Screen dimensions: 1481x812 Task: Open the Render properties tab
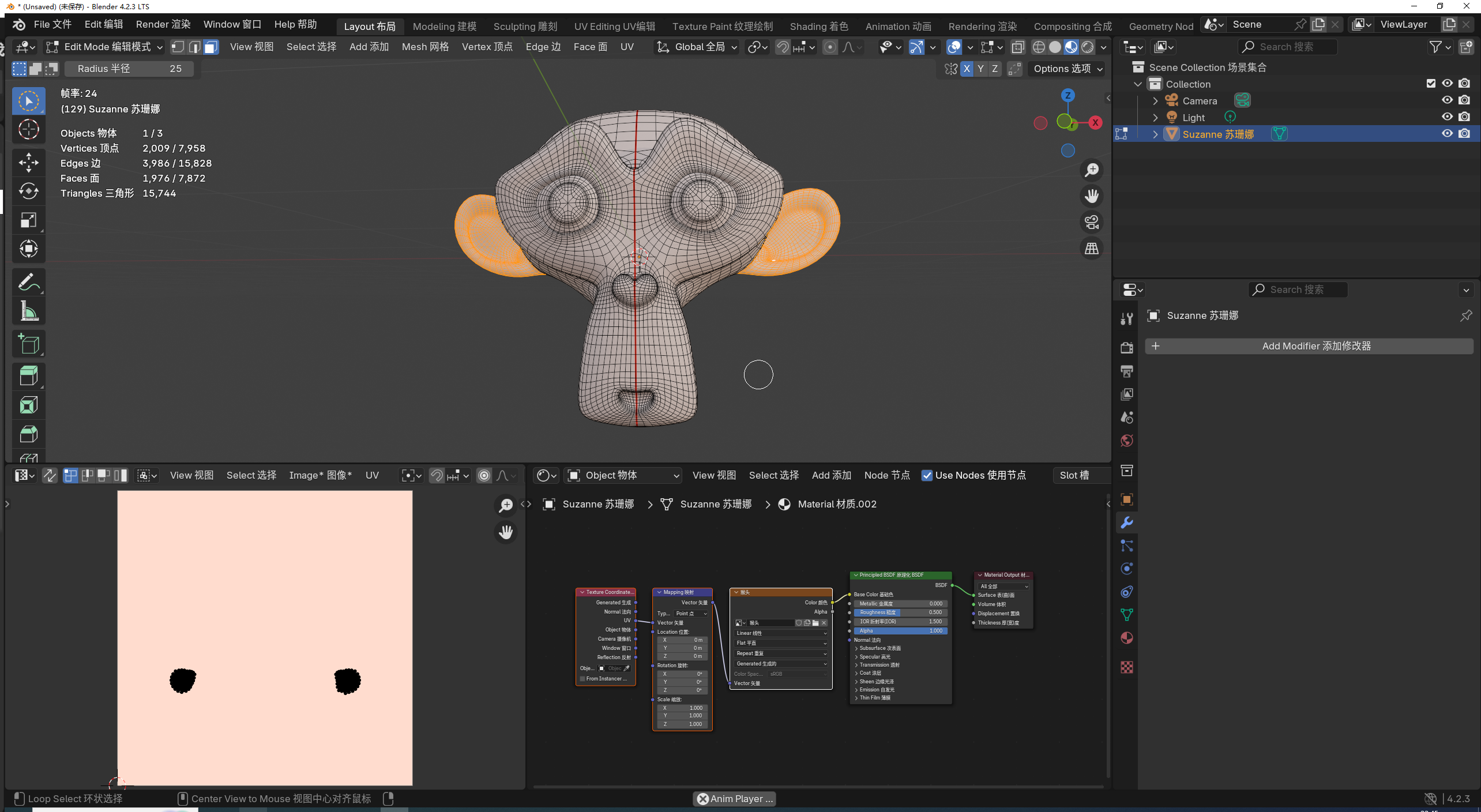tap(1126, 348)
